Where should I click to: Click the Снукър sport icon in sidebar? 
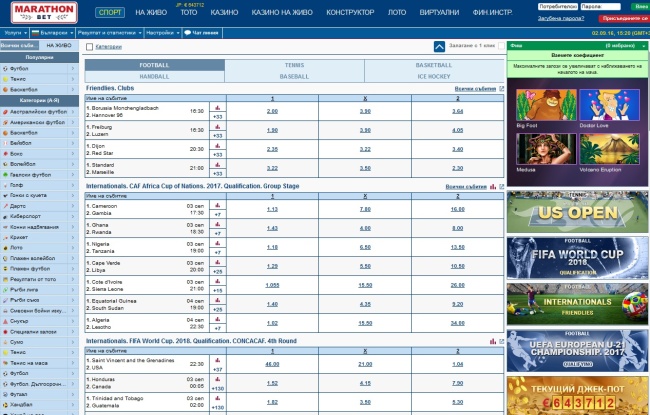point(5,321)
